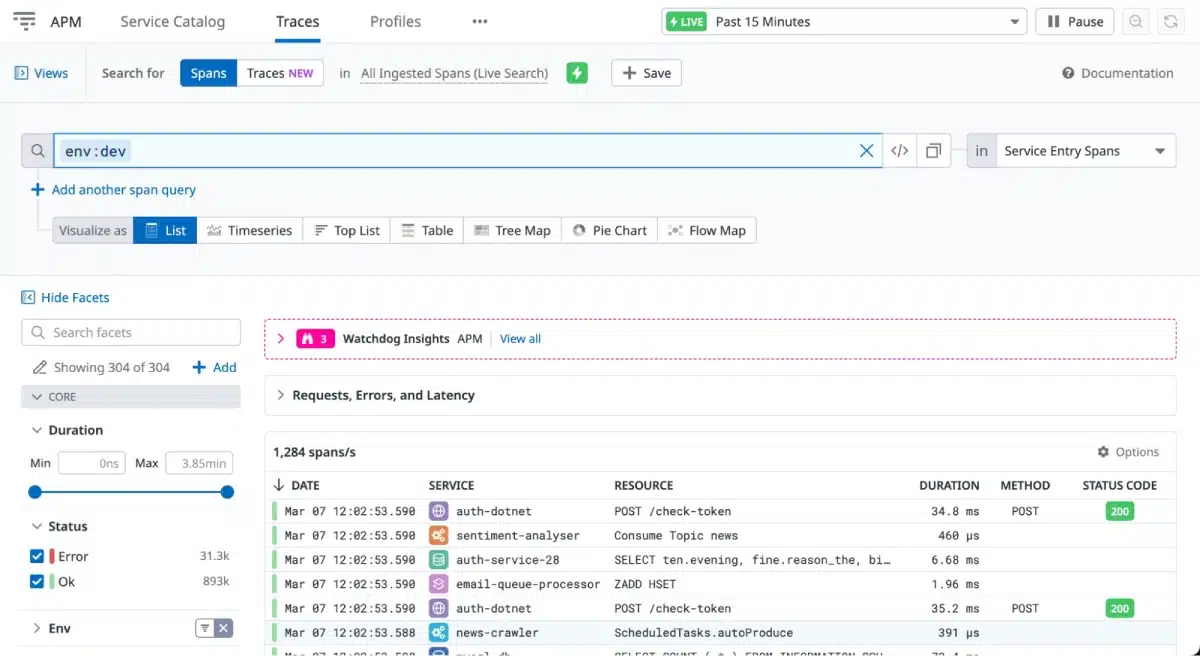
Task: Visualize as Table
Action: (x=427, y=230)
